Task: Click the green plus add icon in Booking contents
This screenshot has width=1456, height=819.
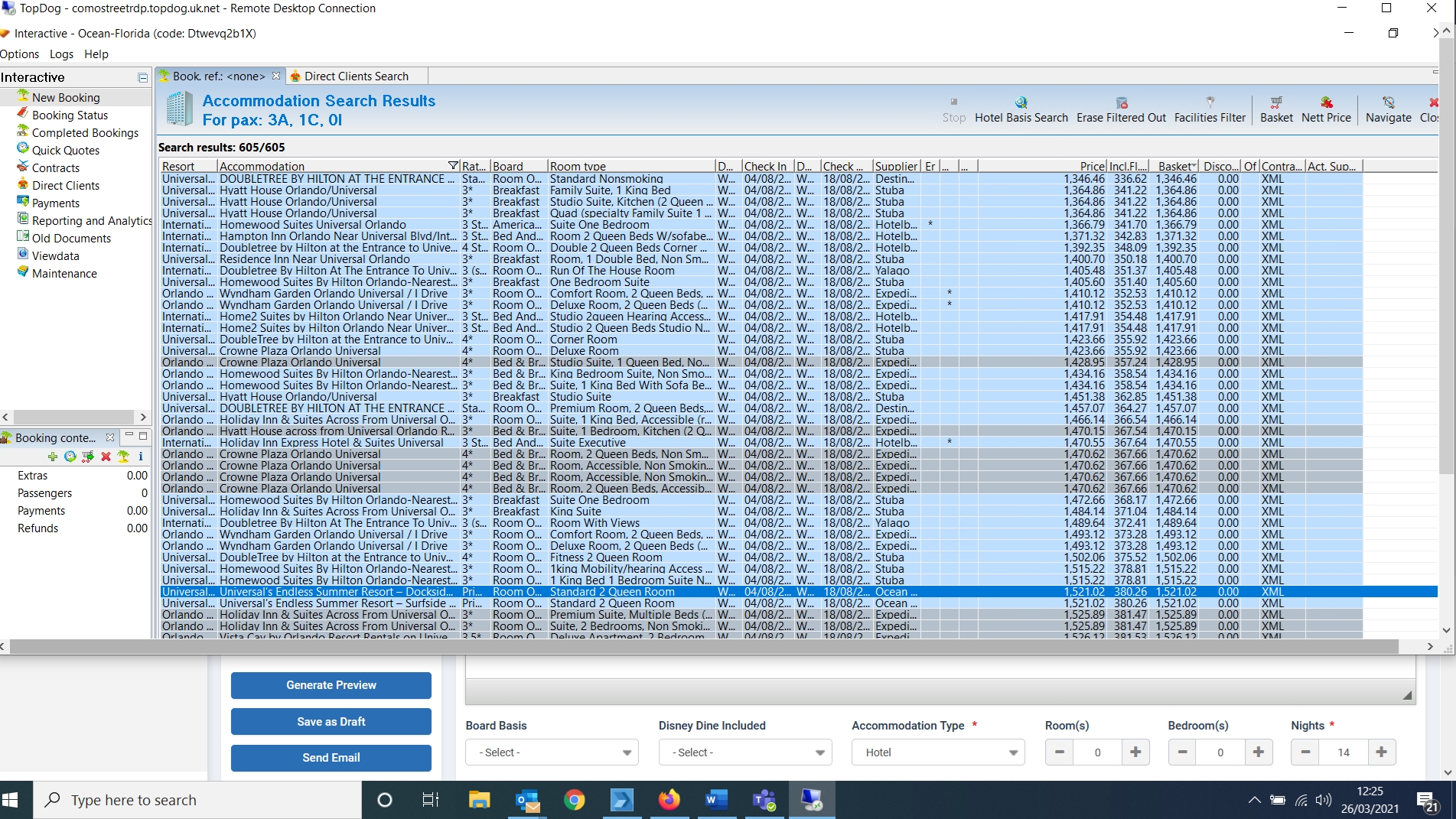Action: click(x=52, y=457)
